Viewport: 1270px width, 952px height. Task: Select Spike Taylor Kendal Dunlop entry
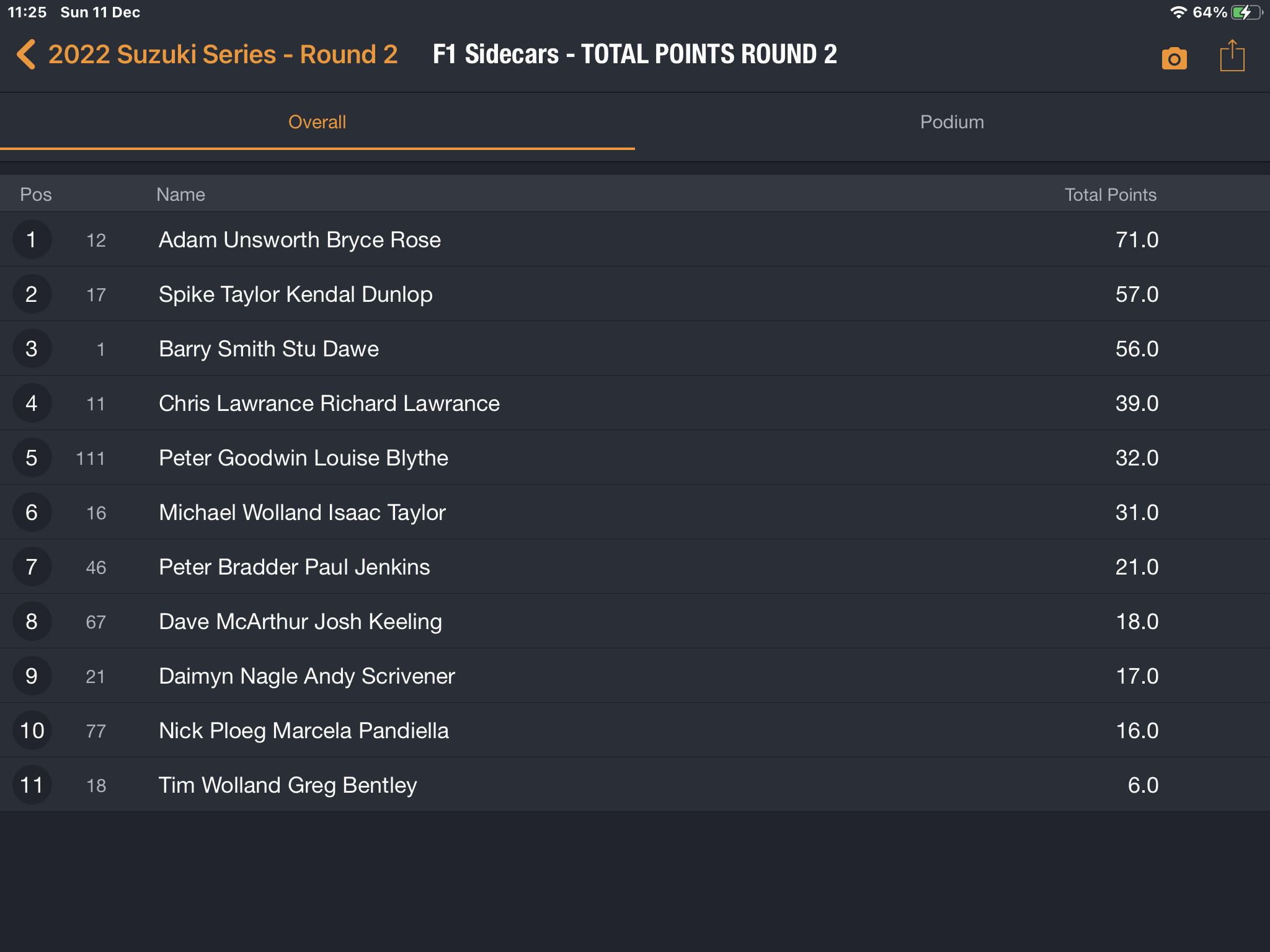pyautogui.click(x=295, y=294)
